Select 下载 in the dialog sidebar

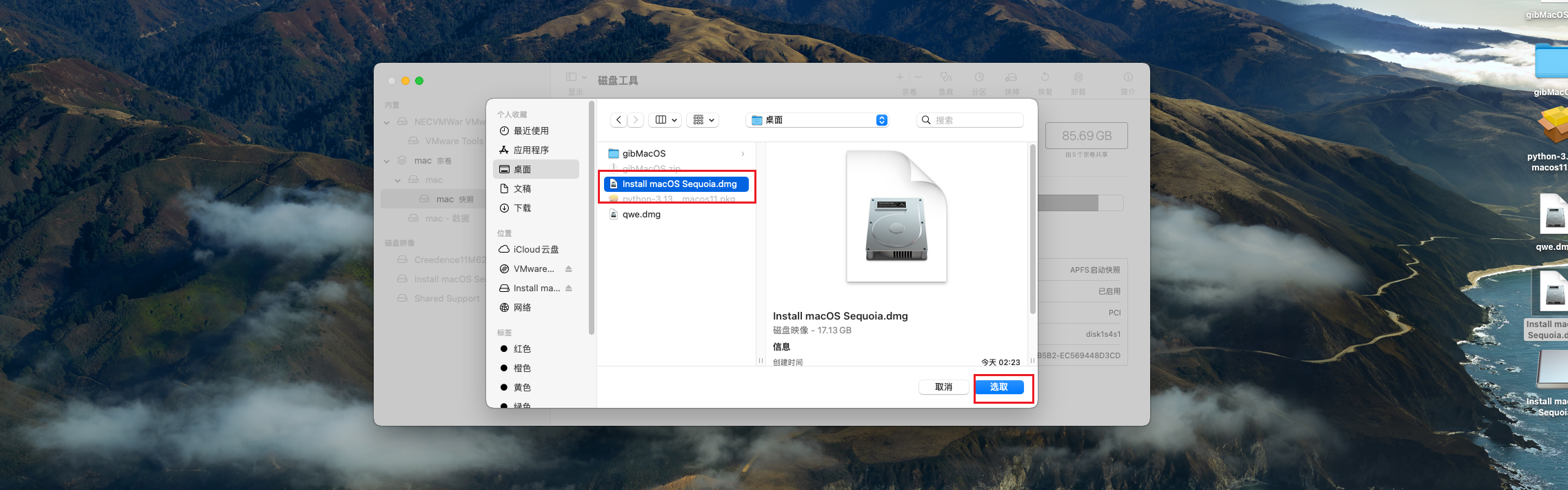point(536,208)
